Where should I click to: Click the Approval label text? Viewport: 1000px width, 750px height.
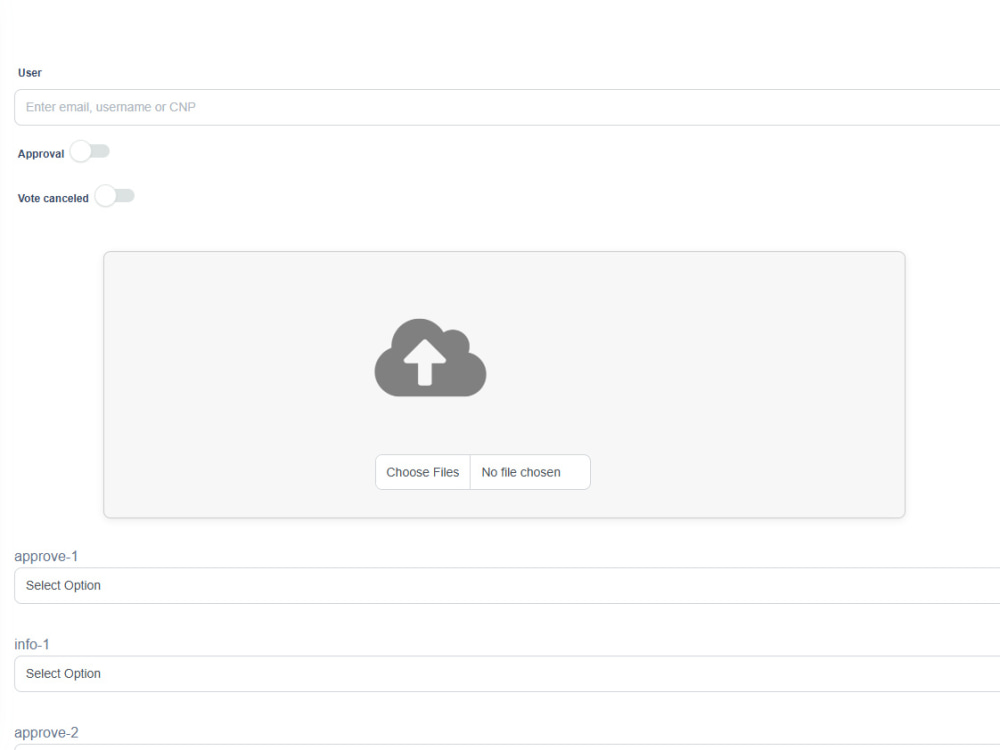[x=41, y=154]
